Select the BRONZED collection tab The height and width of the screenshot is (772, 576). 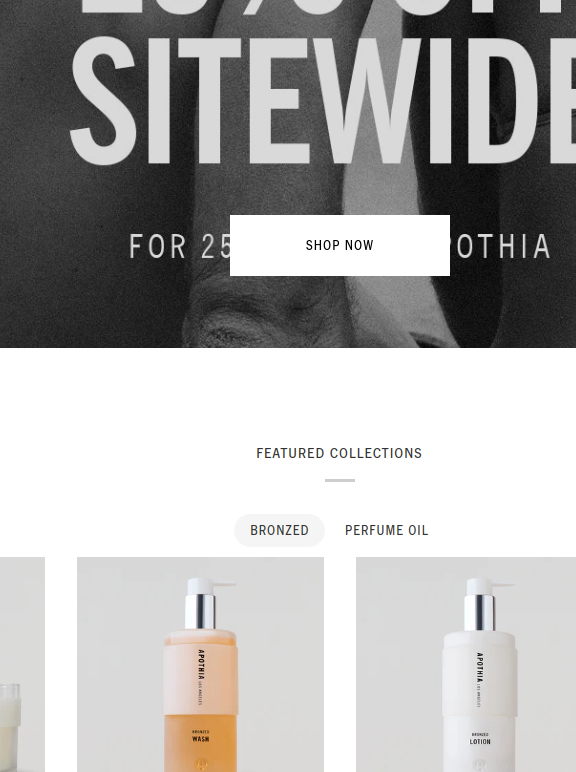pyautogui.click(x=279, y=530)
